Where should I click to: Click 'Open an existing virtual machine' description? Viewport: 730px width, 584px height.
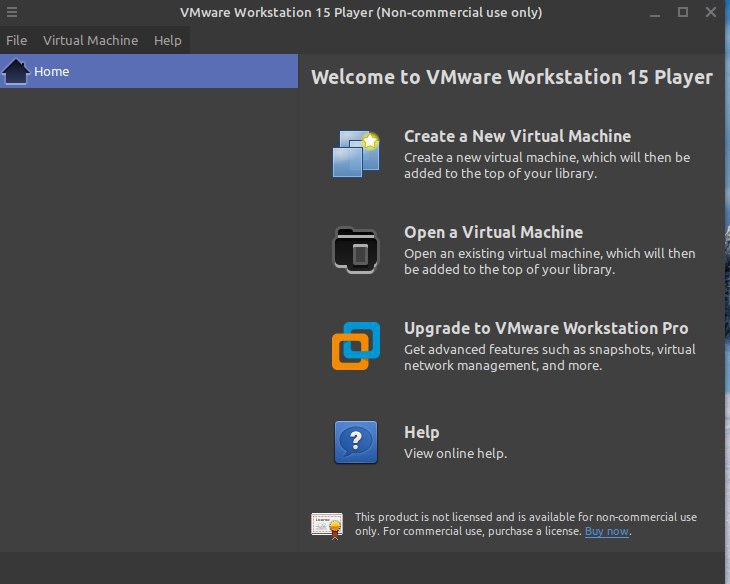pos(549,261)
